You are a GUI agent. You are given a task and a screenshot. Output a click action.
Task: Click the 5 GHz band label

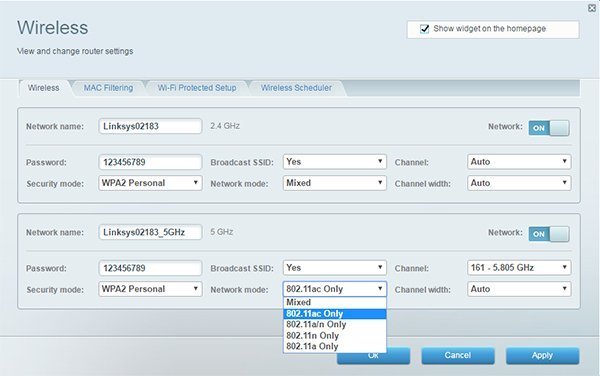222,232
